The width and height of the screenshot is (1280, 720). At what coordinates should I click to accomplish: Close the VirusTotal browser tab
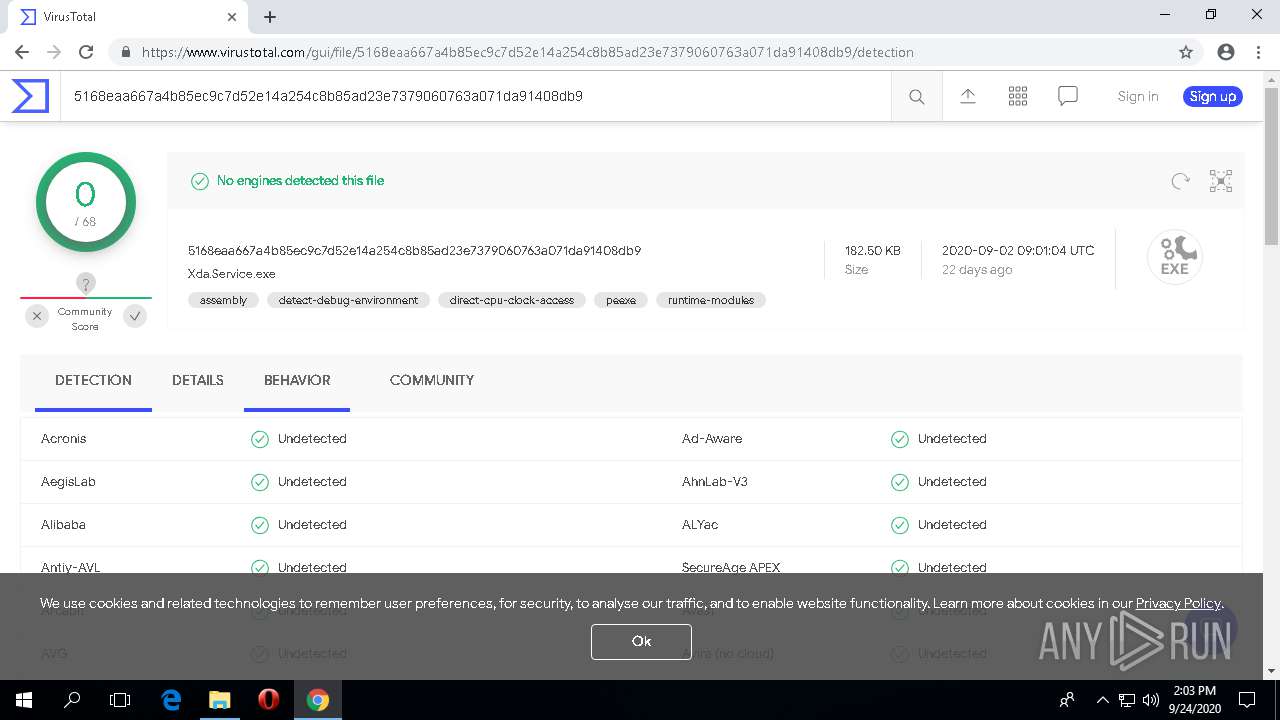pyautogui.click(x=232, y=17)
